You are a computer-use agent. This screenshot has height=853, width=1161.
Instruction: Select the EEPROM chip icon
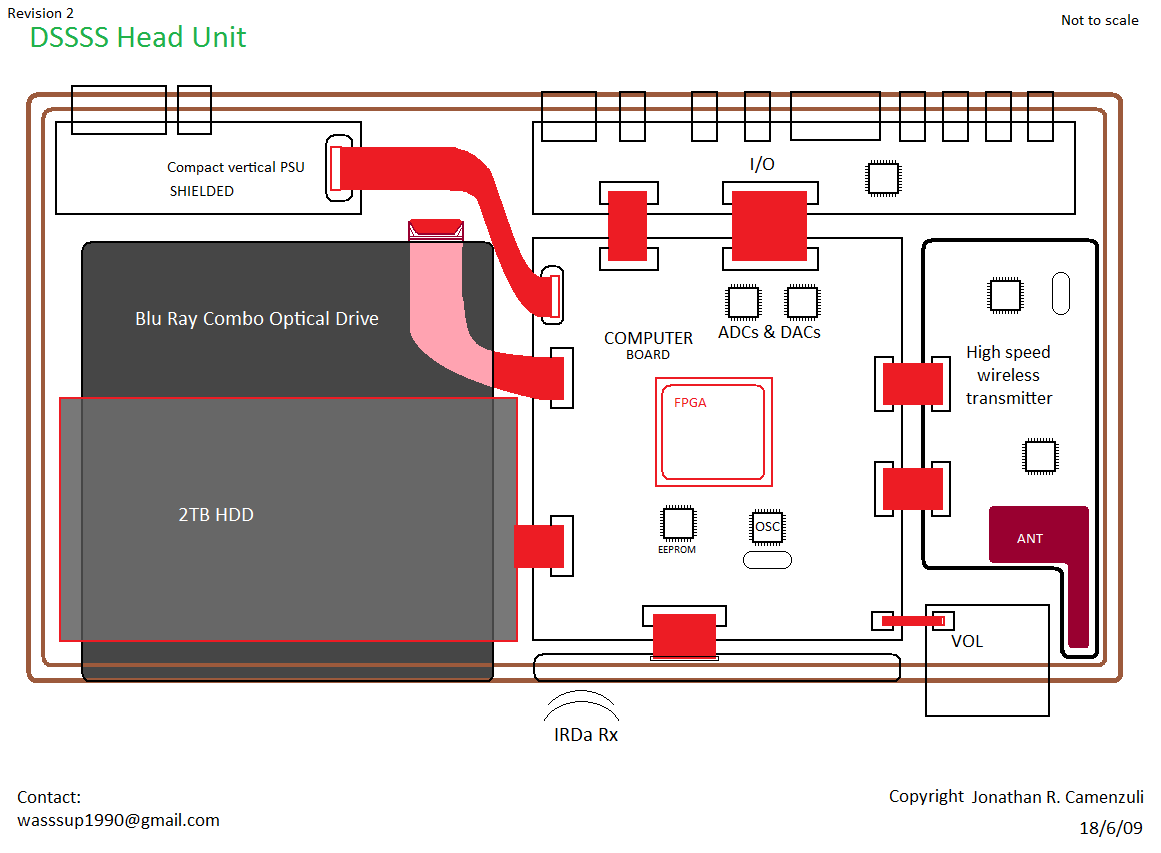tap(678, 523)
